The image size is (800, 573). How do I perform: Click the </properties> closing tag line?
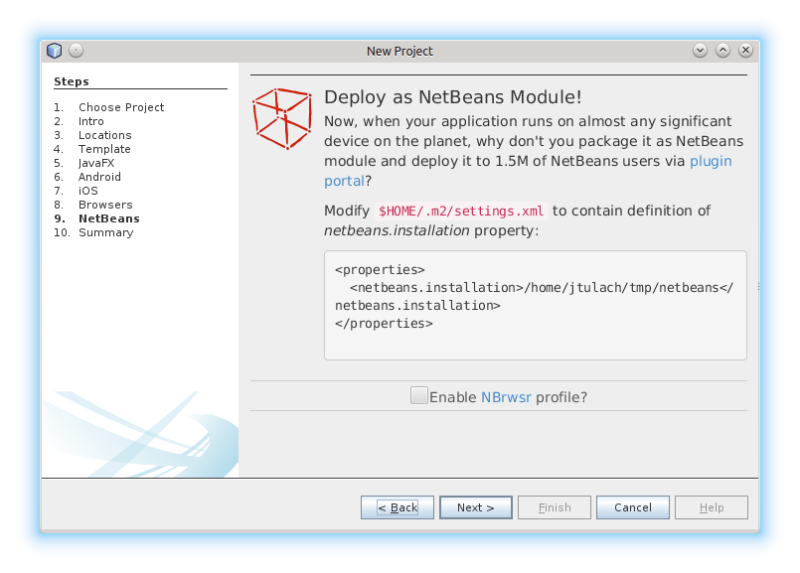(384, 323)
